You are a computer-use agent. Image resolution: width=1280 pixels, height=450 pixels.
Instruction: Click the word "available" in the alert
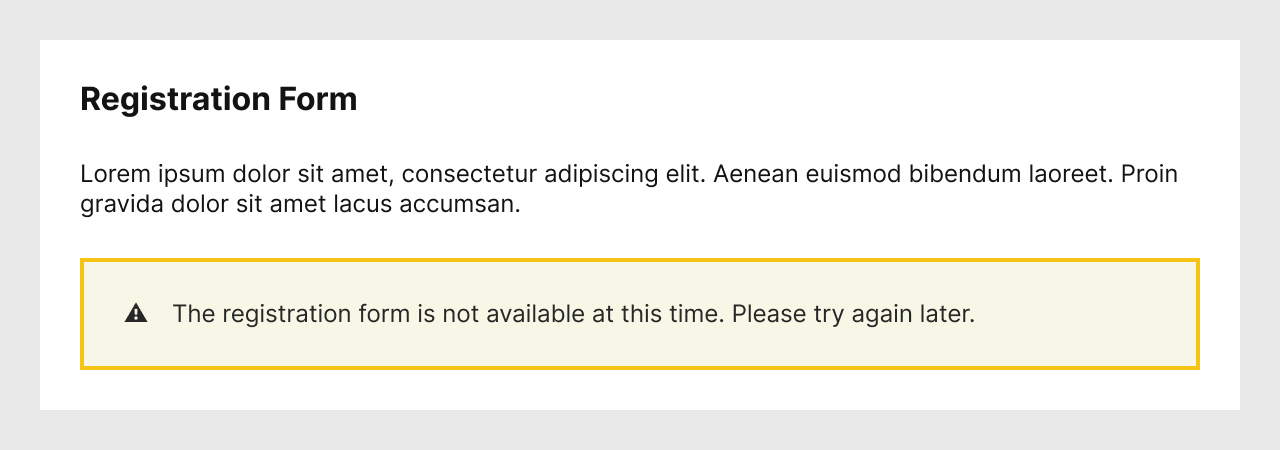pos(536,314)
